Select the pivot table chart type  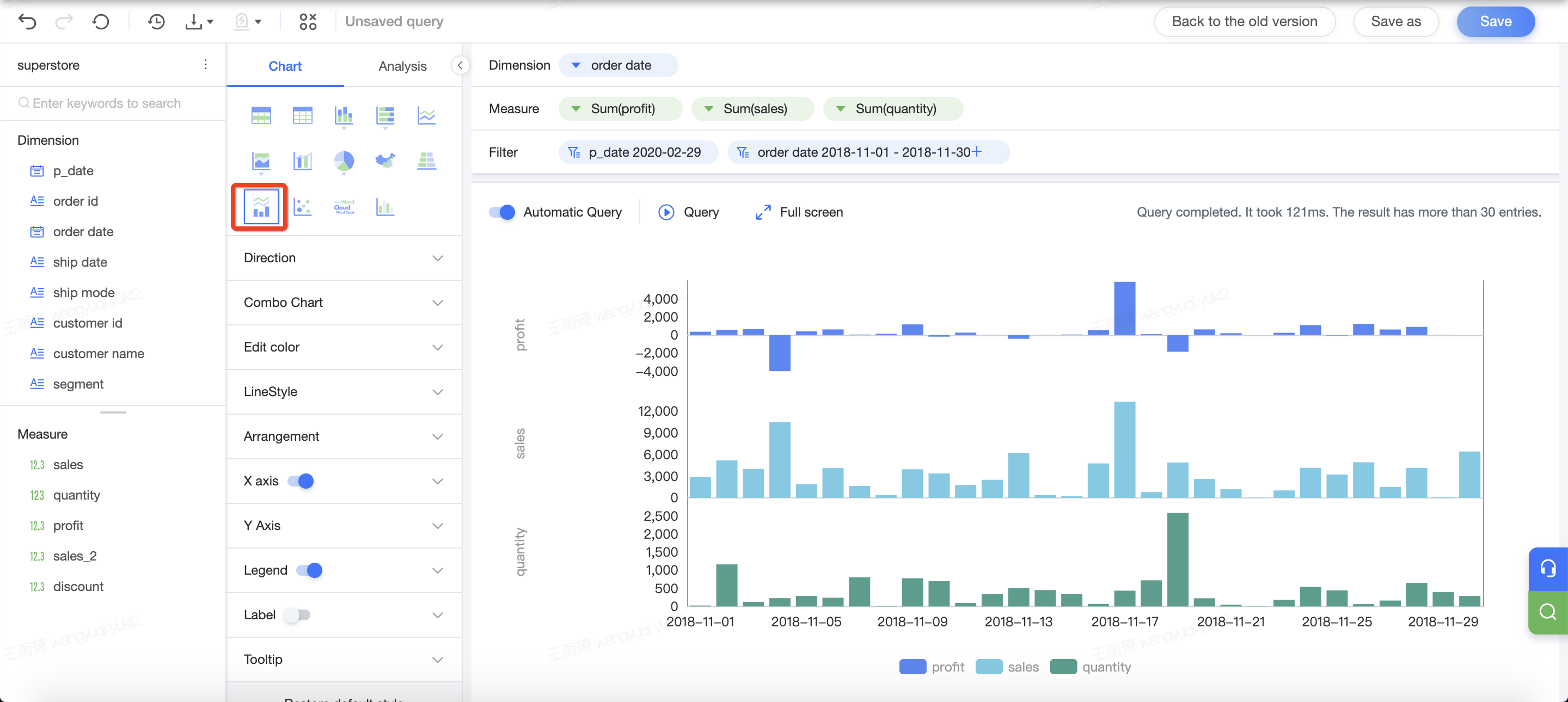261,115
